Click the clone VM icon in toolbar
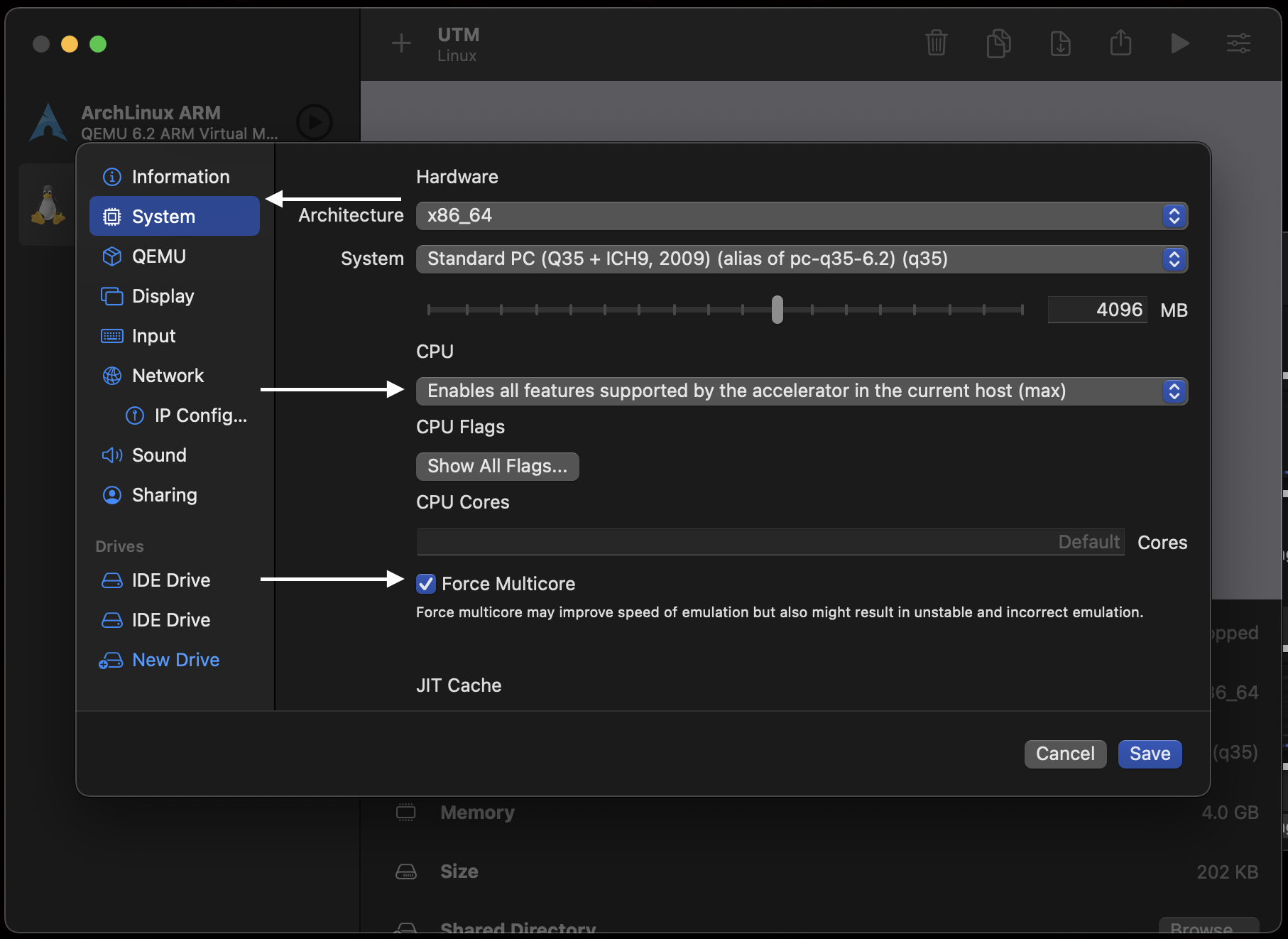This screenshot has width=1288, height=939. point(998,43)
